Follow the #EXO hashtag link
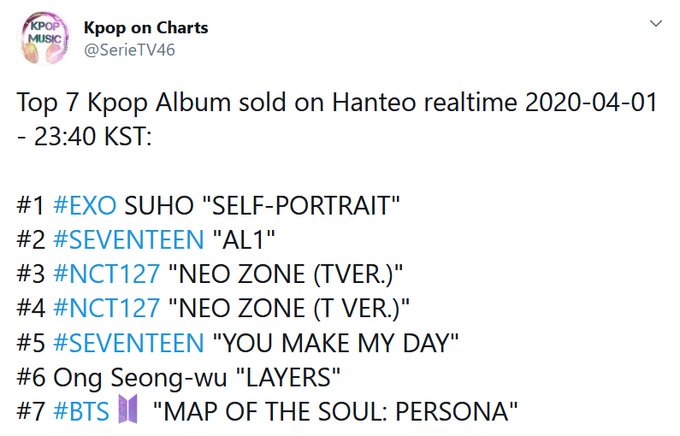 tap(85, 205)
